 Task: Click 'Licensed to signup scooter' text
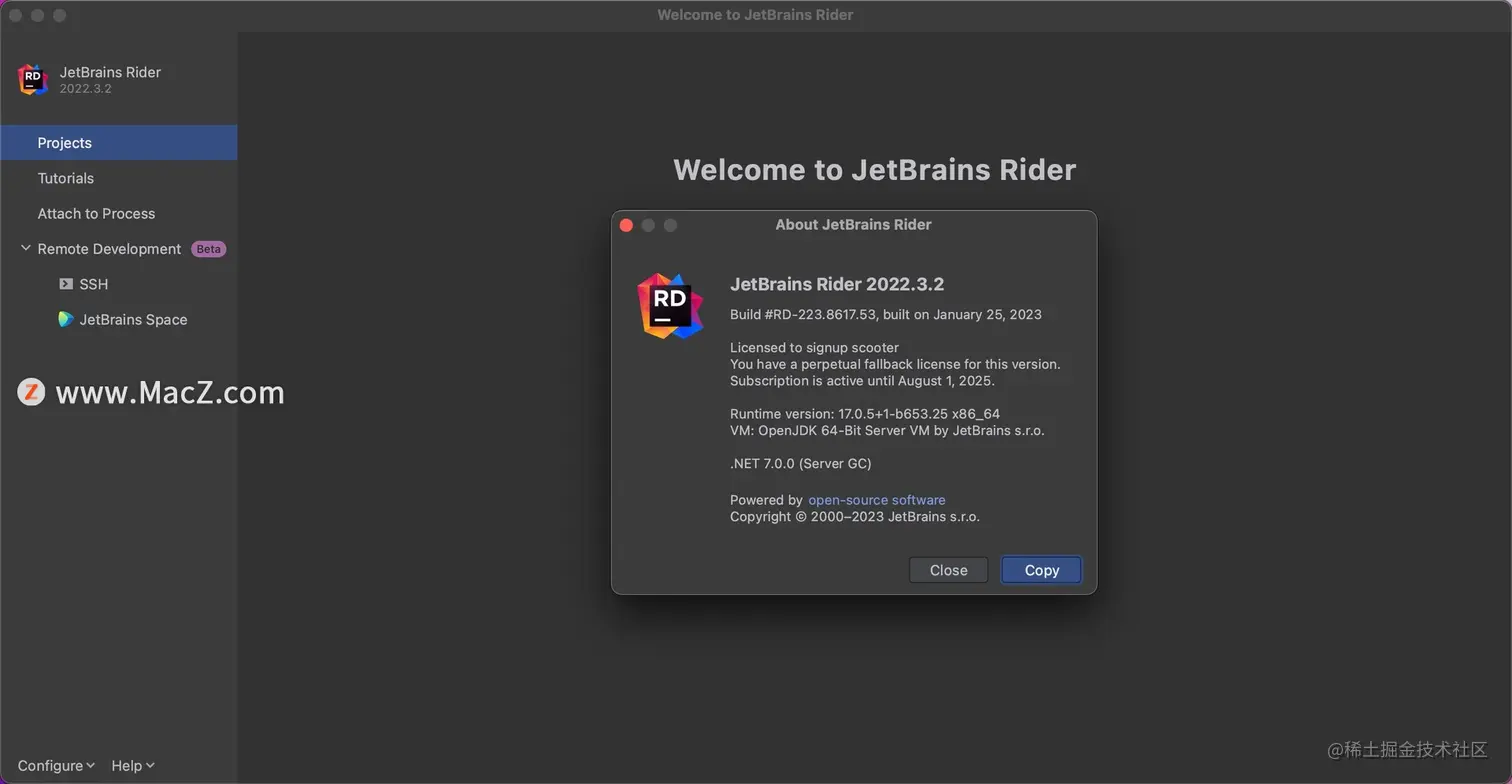(x=814, y=348)
